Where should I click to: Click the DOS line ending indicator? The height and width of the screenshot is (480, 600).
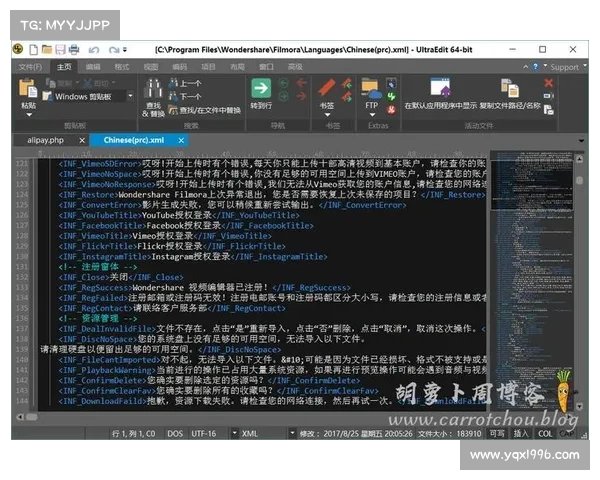(x=175, y=434)
